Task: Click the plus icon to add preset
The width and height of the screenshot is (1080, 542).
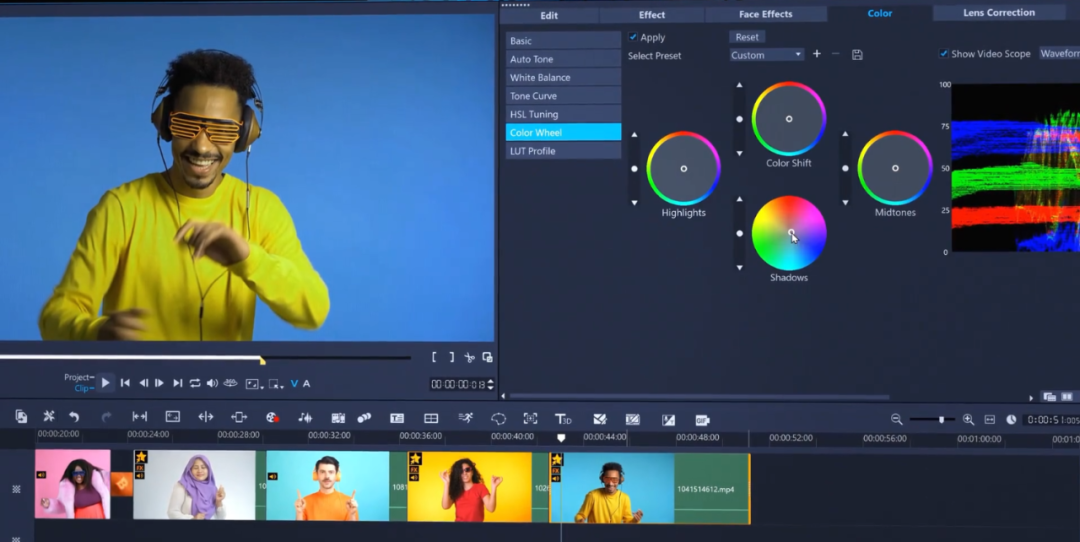Action: click(x=816, y=54)
